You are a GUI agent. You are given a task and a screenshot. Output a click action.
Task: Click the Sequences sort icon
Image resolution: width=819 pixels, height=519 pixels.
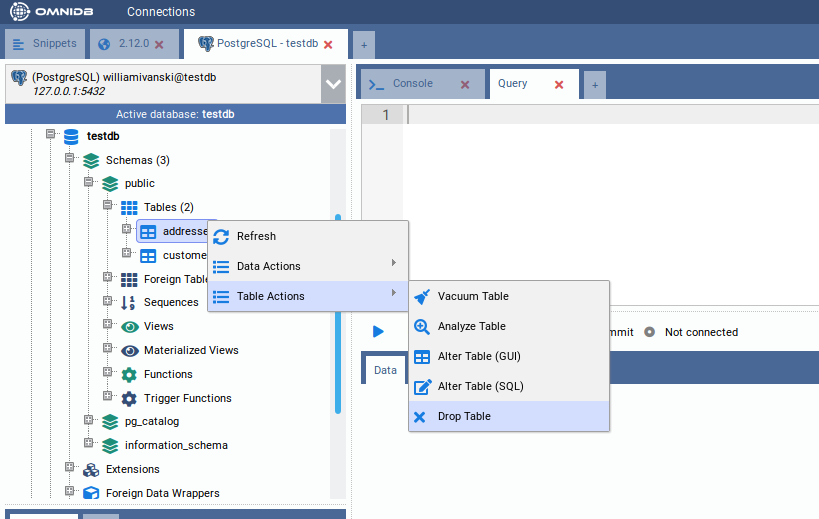(128, 303)
